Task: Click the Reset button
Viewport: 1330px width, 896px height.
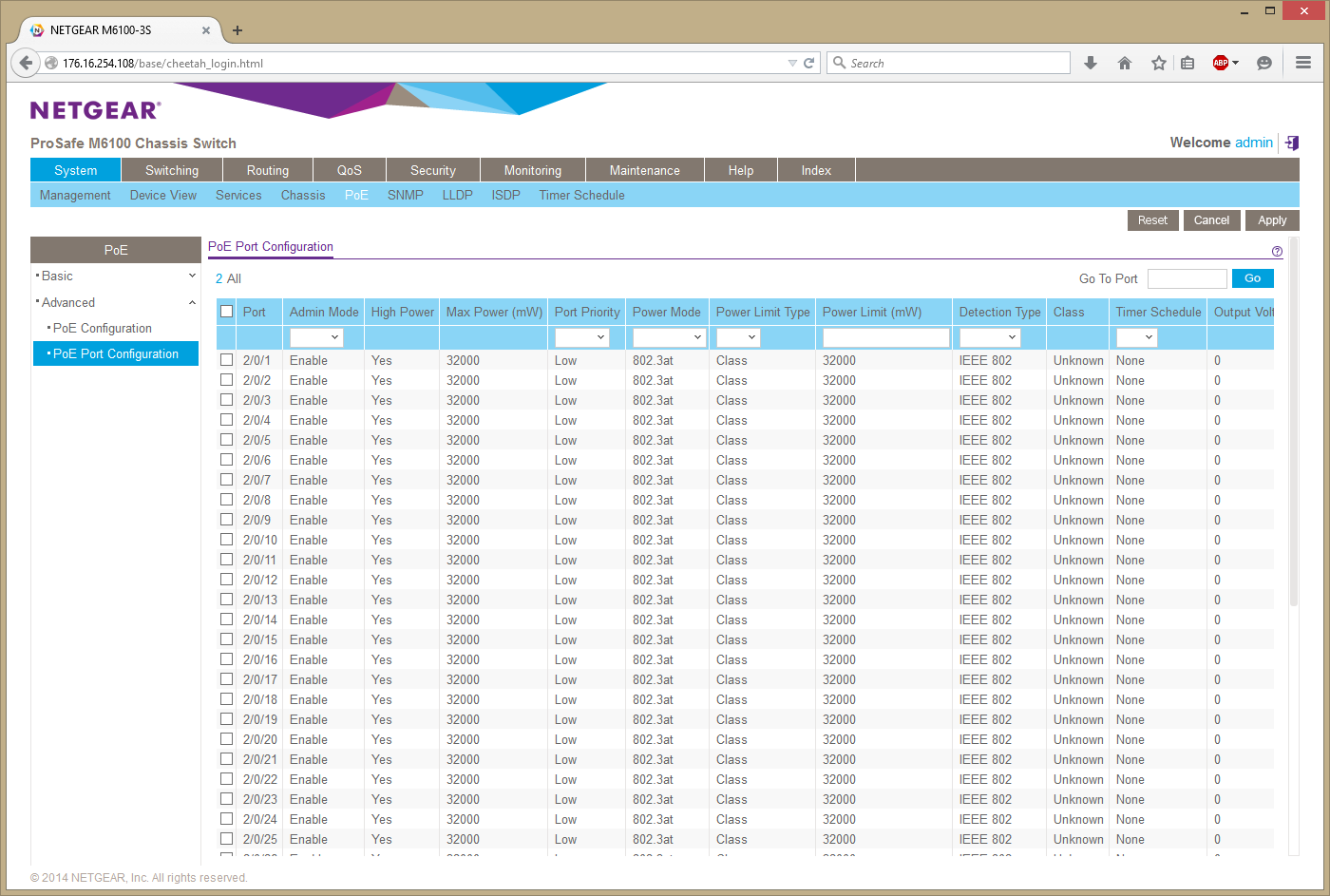Action: click(x=1152, y=220)
